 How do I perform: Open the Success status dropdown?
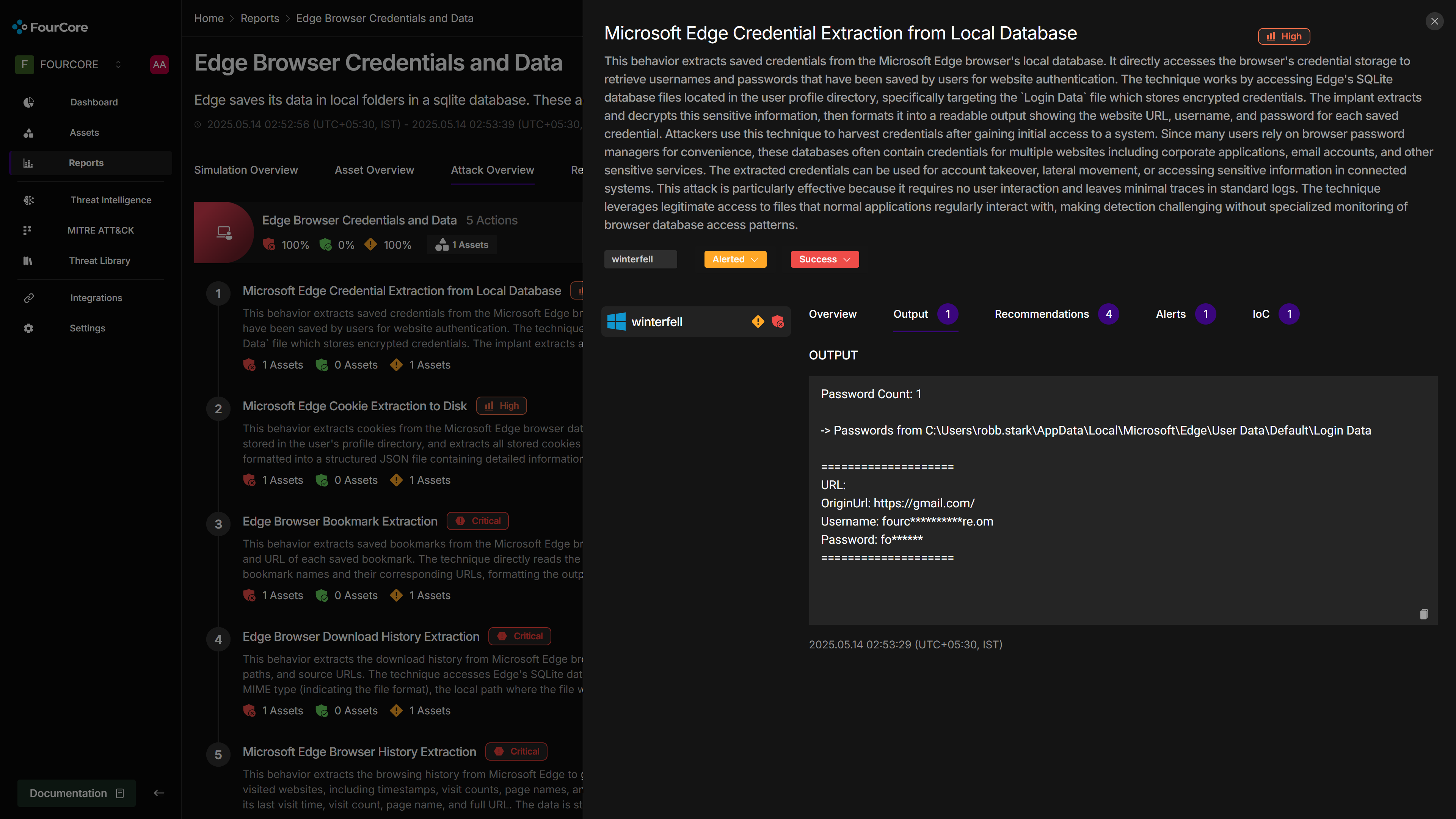pyautogui.click(x=825, y=259)
